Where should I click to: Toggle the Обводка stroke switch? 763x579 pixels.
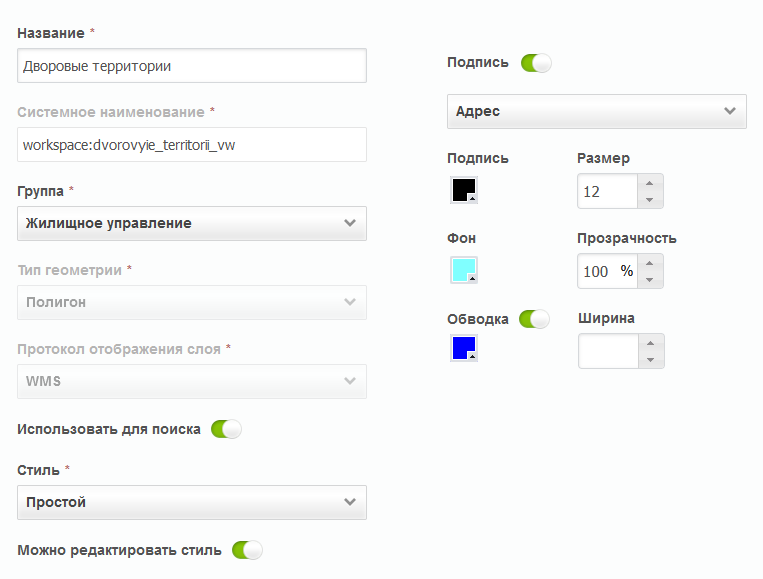[x=534, y=319]
